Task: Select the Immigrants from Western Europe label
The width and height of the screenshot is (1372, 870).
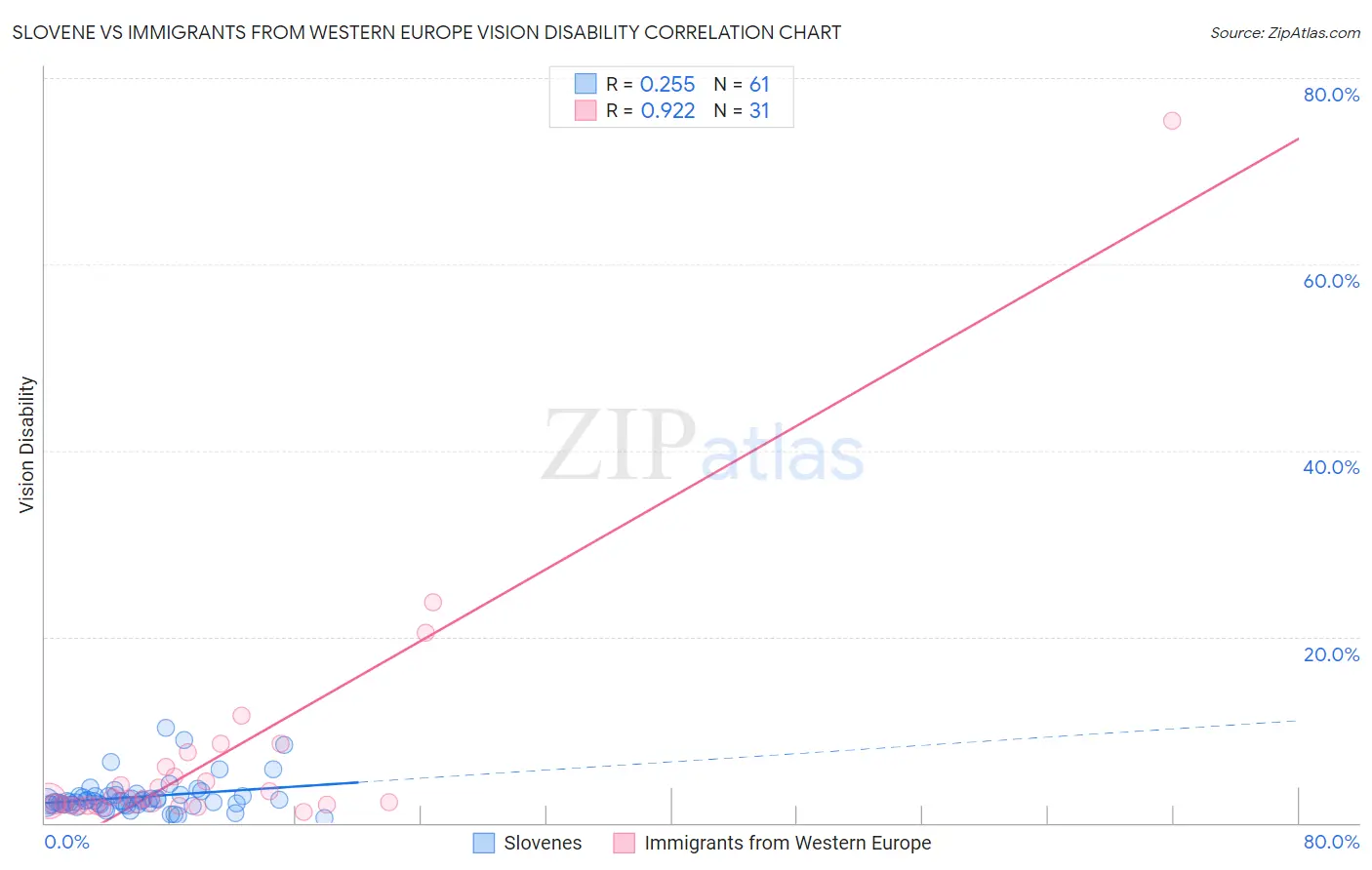Action: click(x=787, y=843)
